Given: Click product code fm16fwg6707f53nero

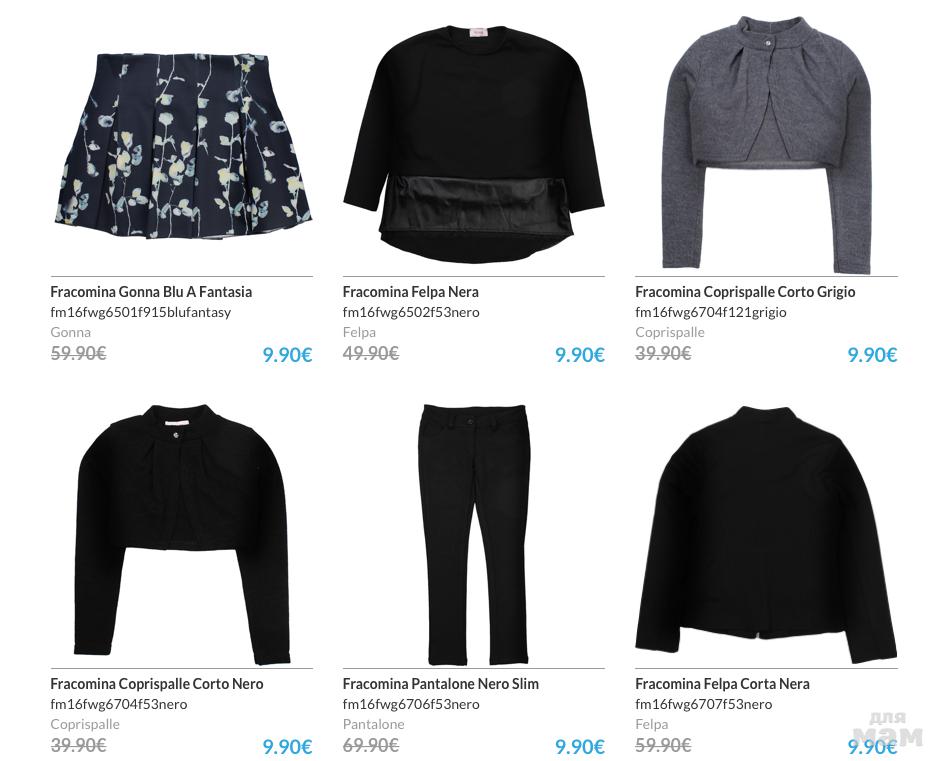Looking at the screenshot, I should [x=704, y=704].
